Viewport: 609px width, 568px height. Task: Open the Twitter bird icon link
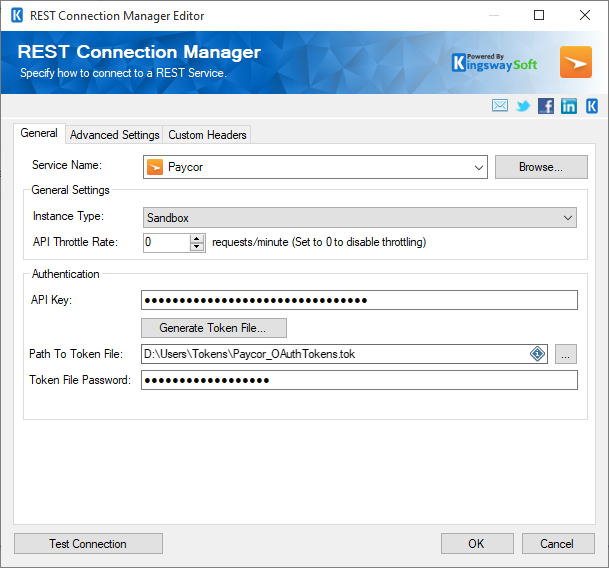[523, 106]
